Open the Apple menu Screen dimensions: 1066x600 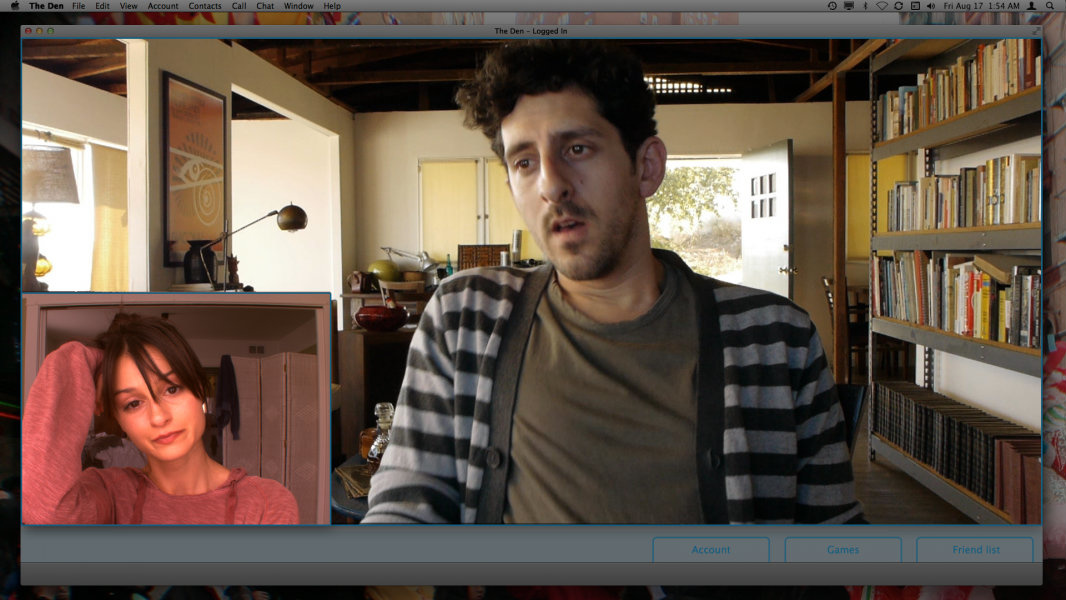click(14, 5)
